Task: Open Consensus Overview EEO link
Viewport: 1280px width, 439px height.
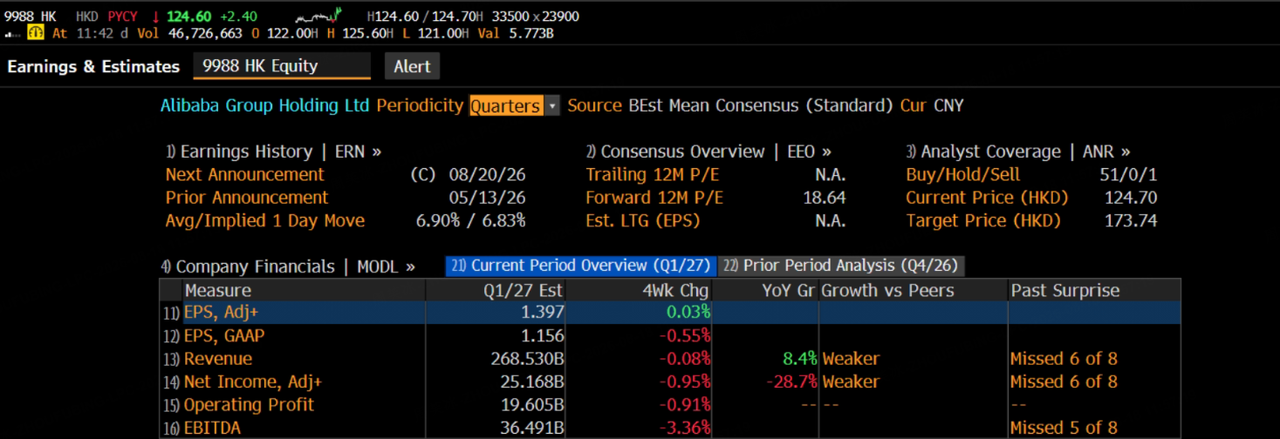Action: (x=709, y=152)
